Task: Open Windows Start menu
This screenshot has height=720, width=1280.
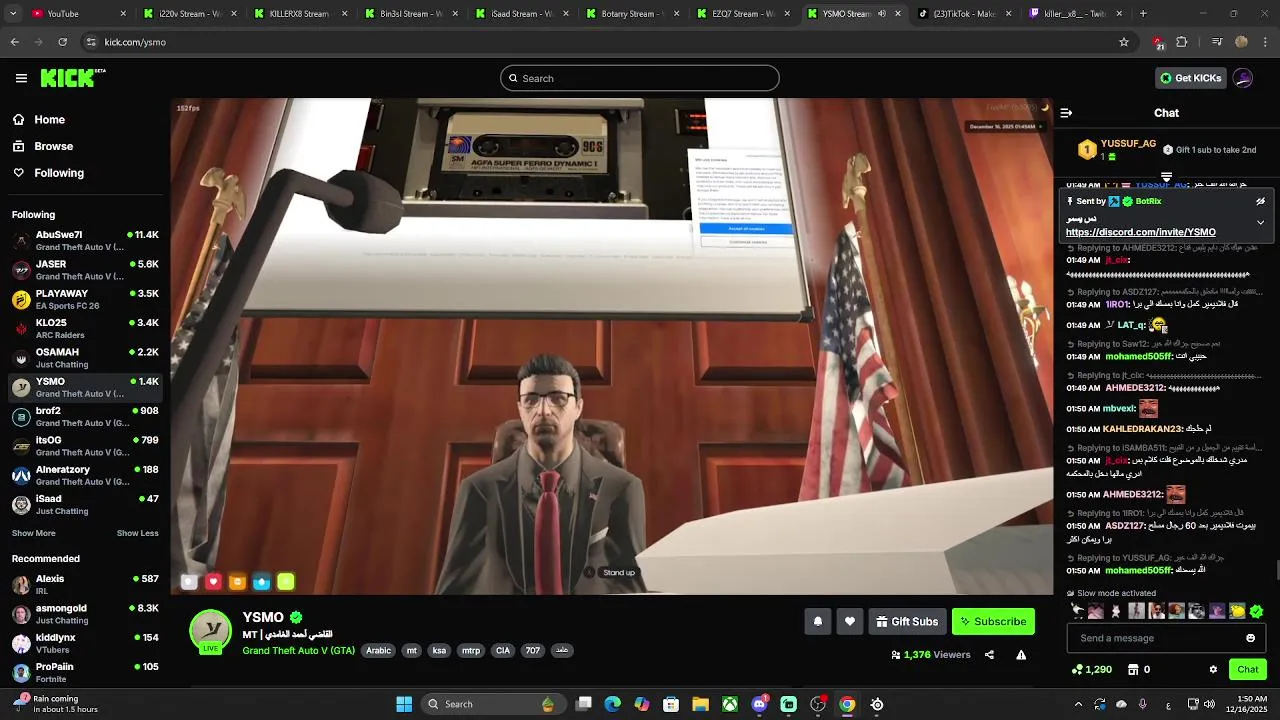Action: pyautogui.click(x=404, y=704)
